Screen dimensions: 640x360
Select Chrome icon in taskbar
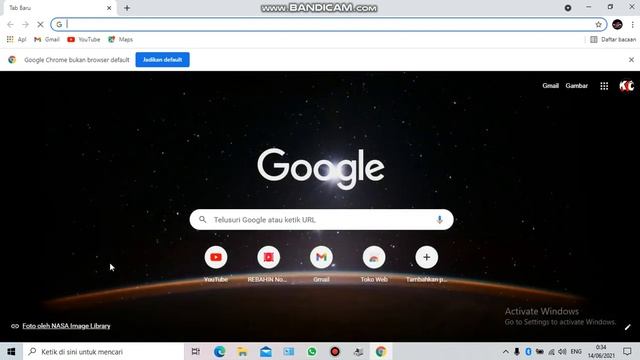381,351
